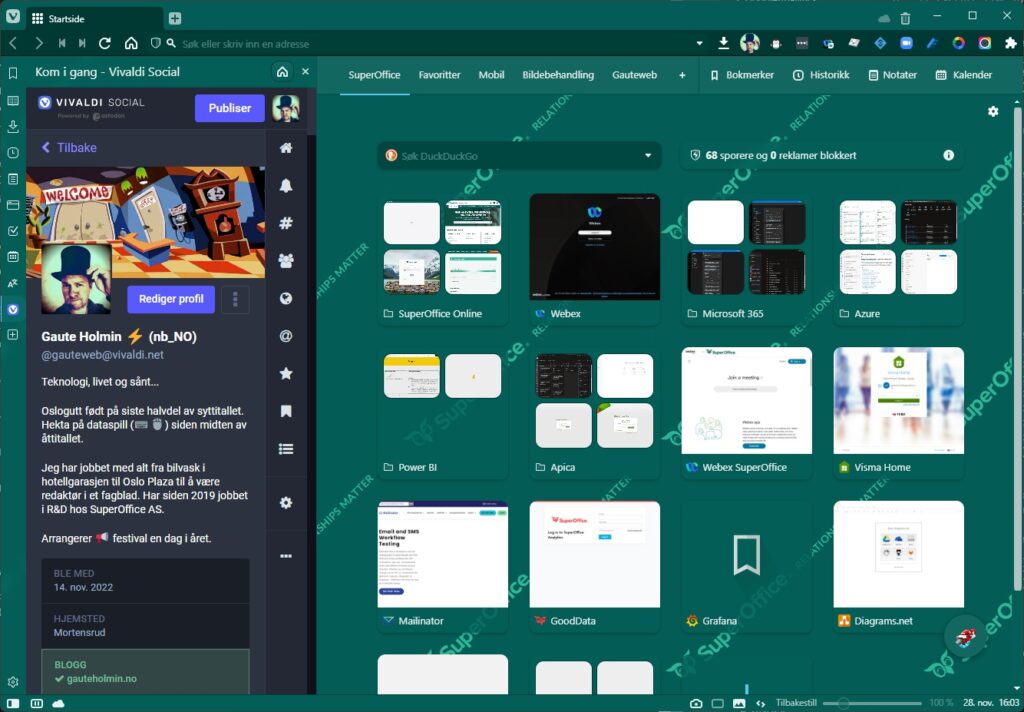Screen dimensions: 1024x712
Task: Open Mastodon bookmarks ribbon icon
Action: tap(286, 411)
